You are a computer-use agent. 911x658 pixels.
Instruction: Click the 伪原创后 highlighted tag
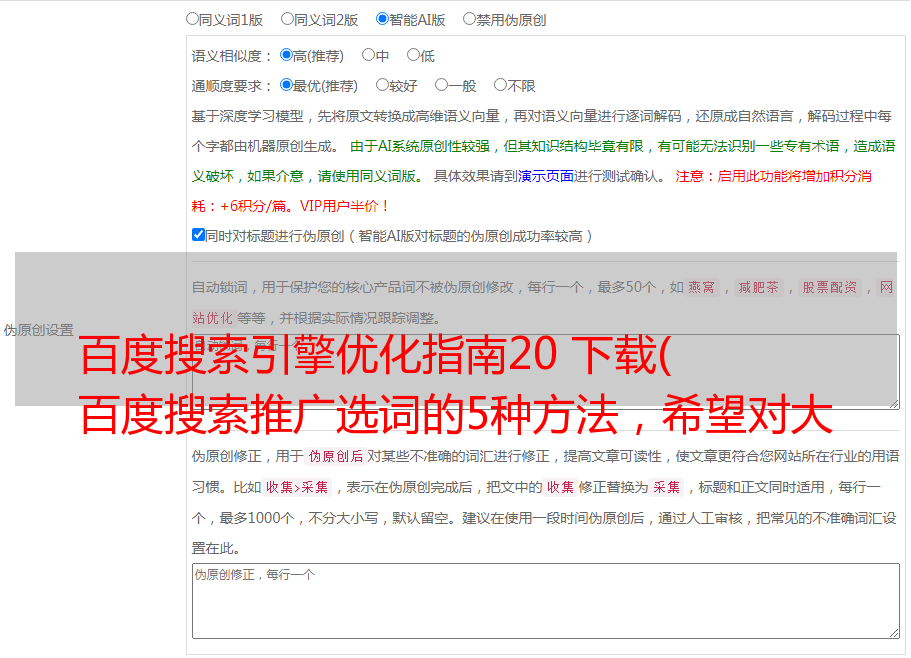(x=336, y=456)
